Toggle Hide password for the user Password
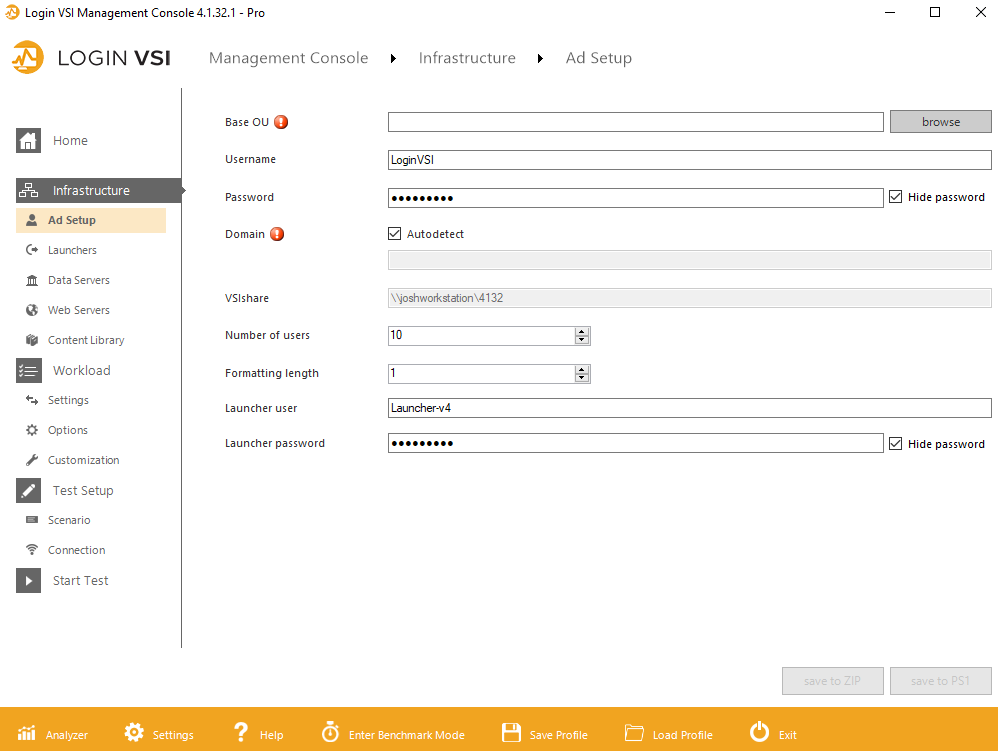 coord(896,197)
